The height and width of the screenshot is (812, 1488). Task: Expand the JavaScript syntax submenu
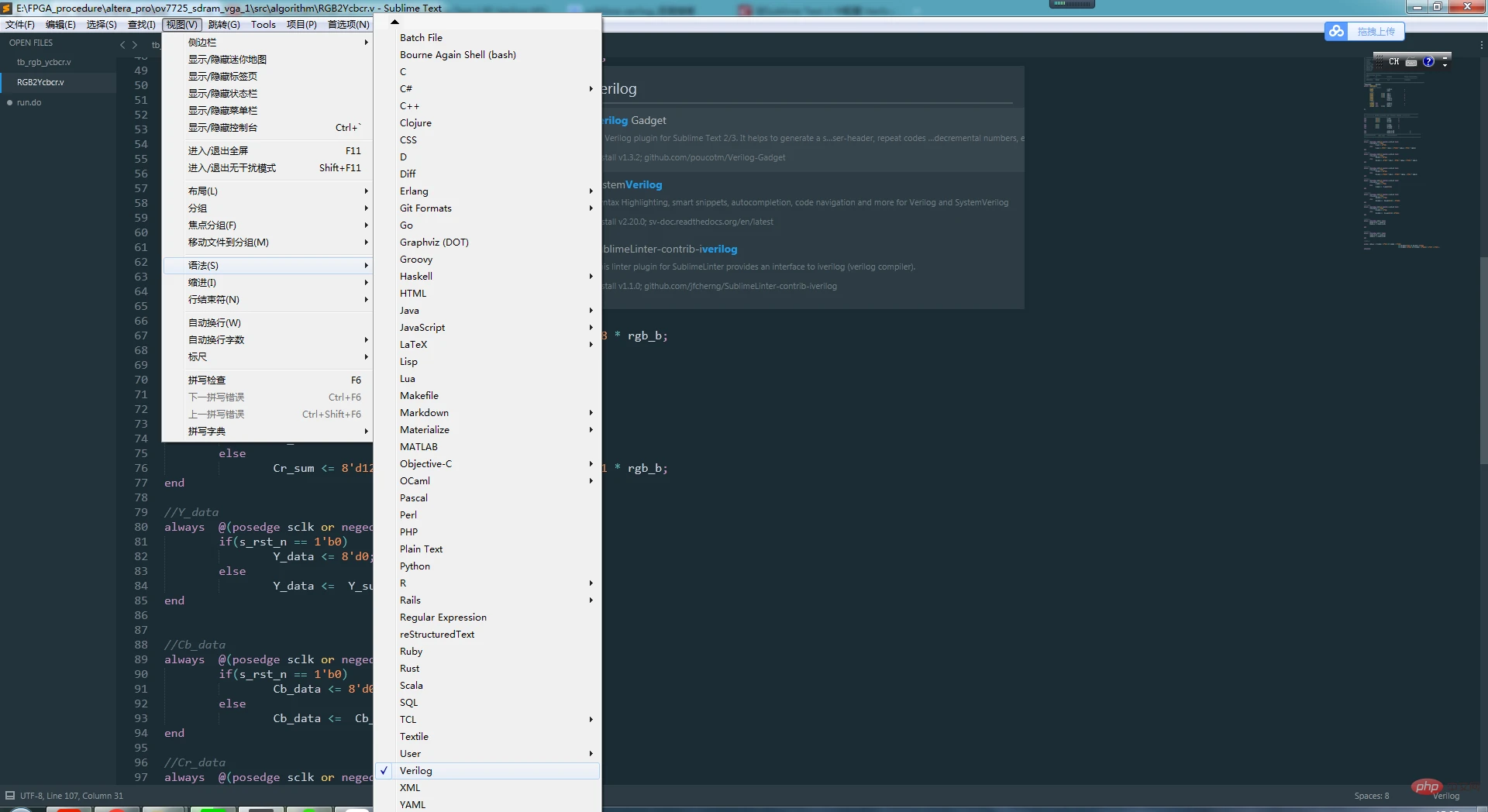pos(422,328)
